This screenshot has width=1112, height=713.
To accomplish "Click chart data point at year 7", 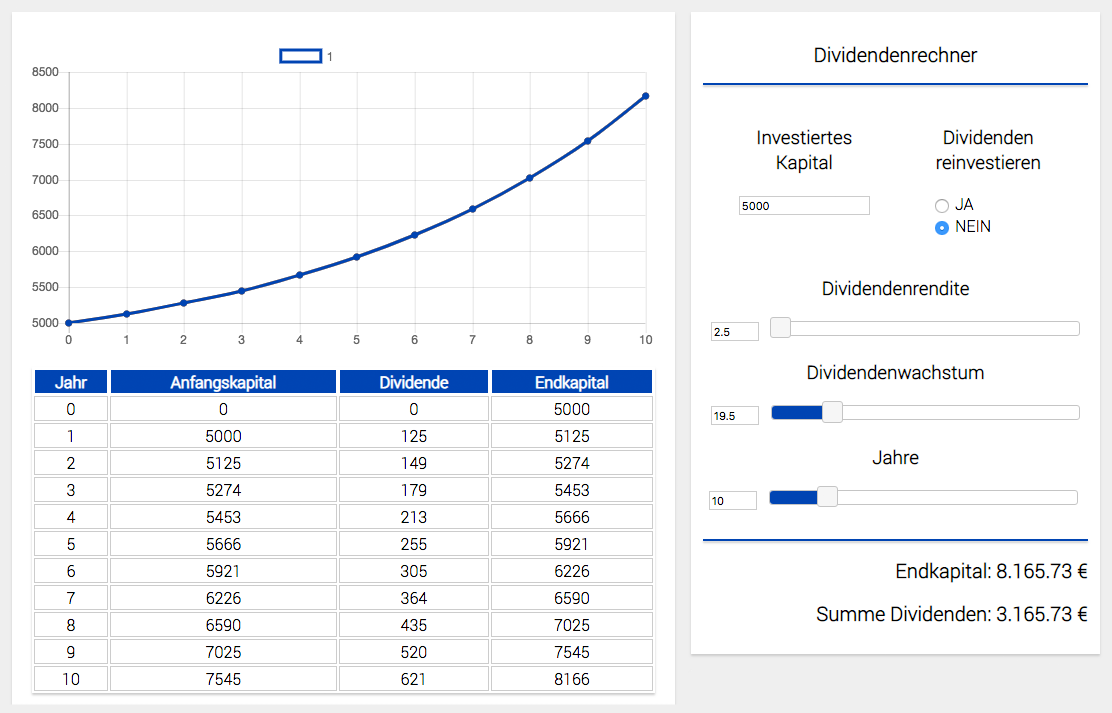I will pyautogui.click(x=472, y=209).
